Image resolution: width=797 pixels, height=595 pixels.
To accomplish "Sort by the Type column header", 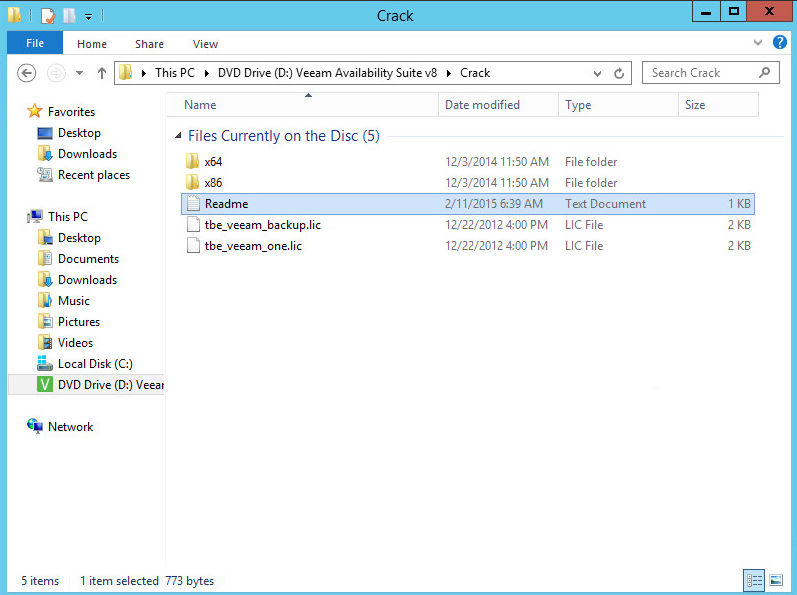I will (618, 105).
